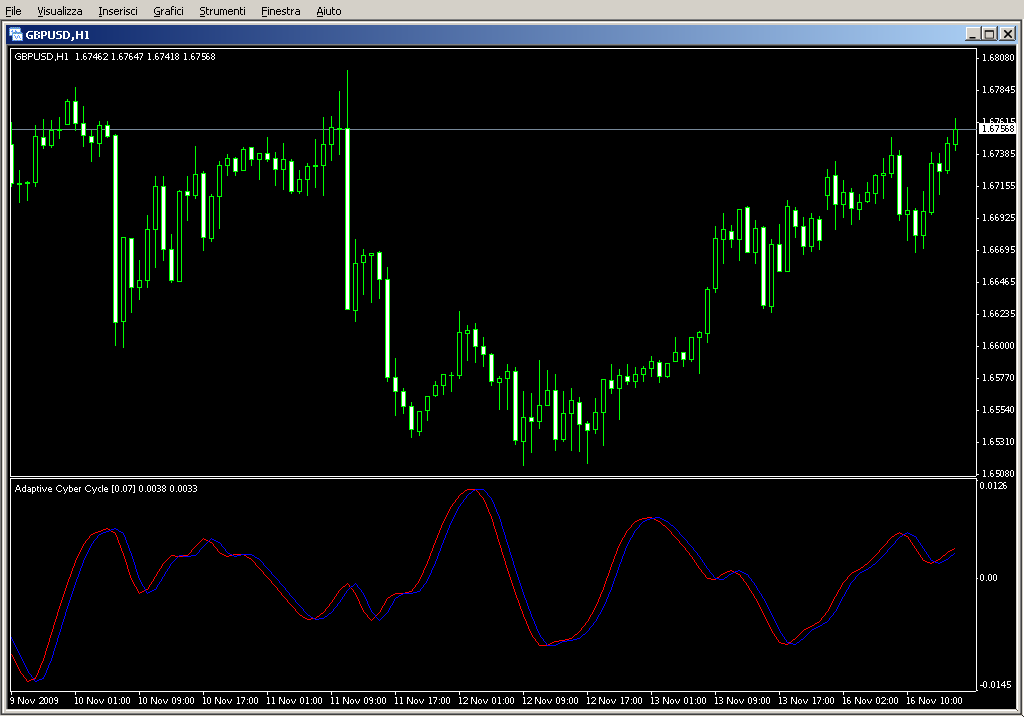The image size is (1024, 717).
Task: Click the 12 Nov 09:00 time label
Action: (x=551, y=701)
